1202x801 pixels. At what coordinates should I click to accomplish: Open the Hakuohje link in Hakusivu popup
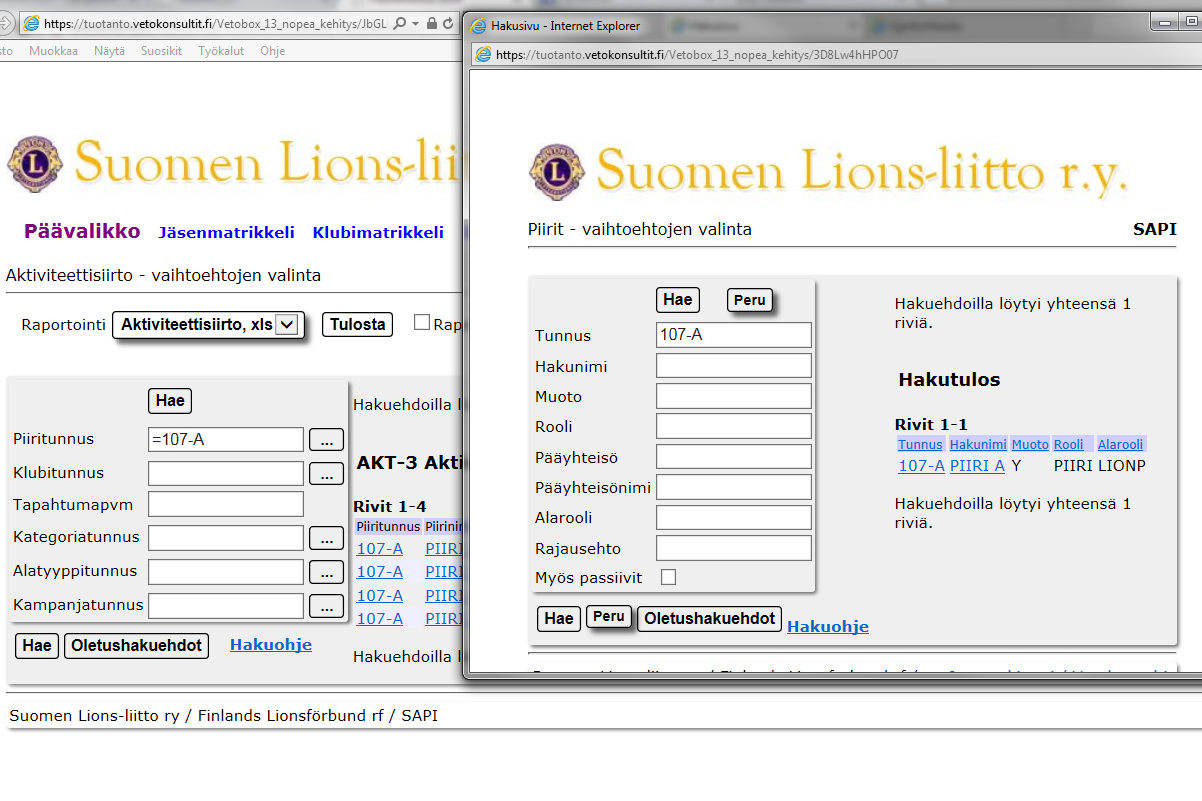pos(828,627)
